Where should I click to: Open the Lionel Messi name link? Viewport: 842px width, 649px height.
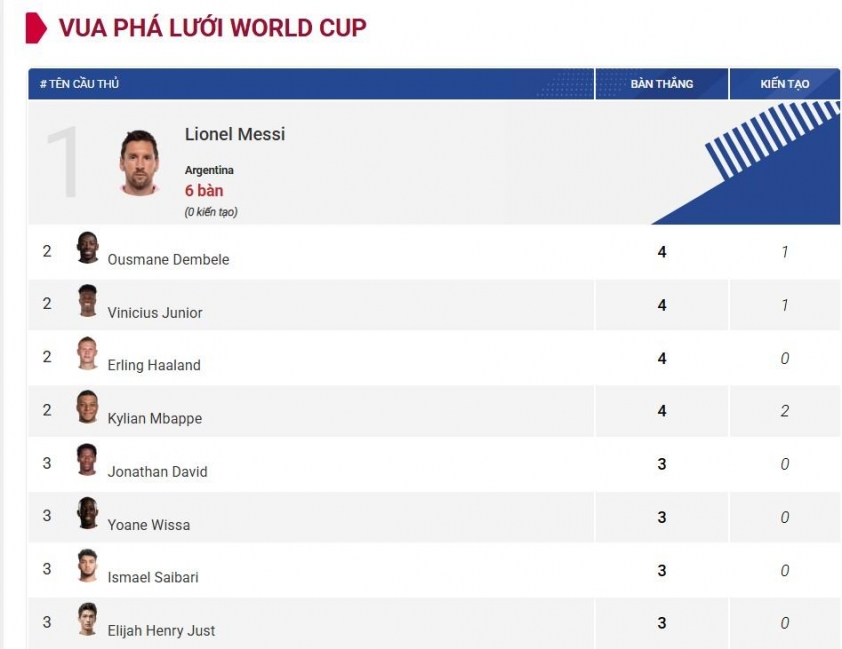[235, 134]
